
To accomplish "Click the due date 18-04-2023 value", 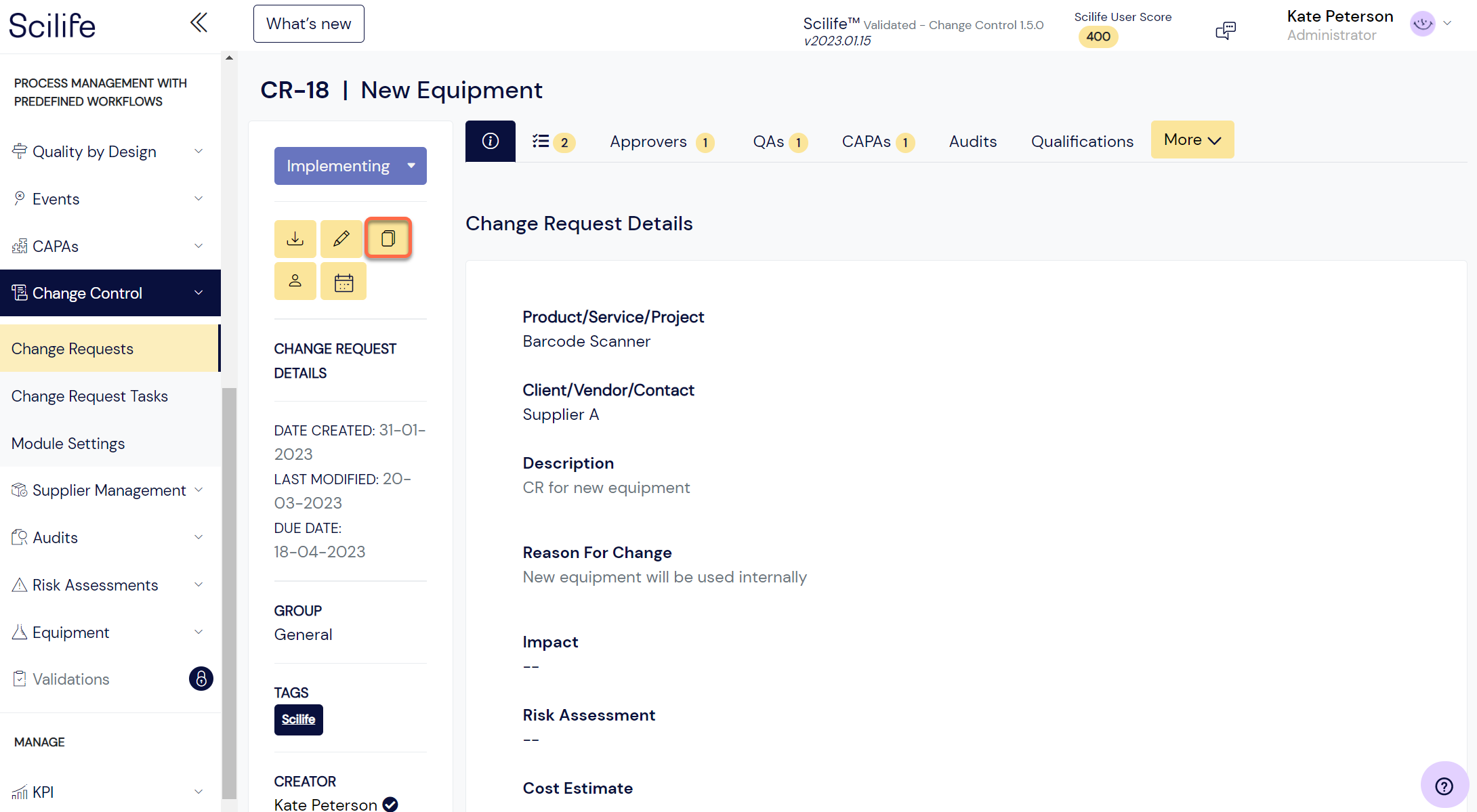I will point(319,552).
